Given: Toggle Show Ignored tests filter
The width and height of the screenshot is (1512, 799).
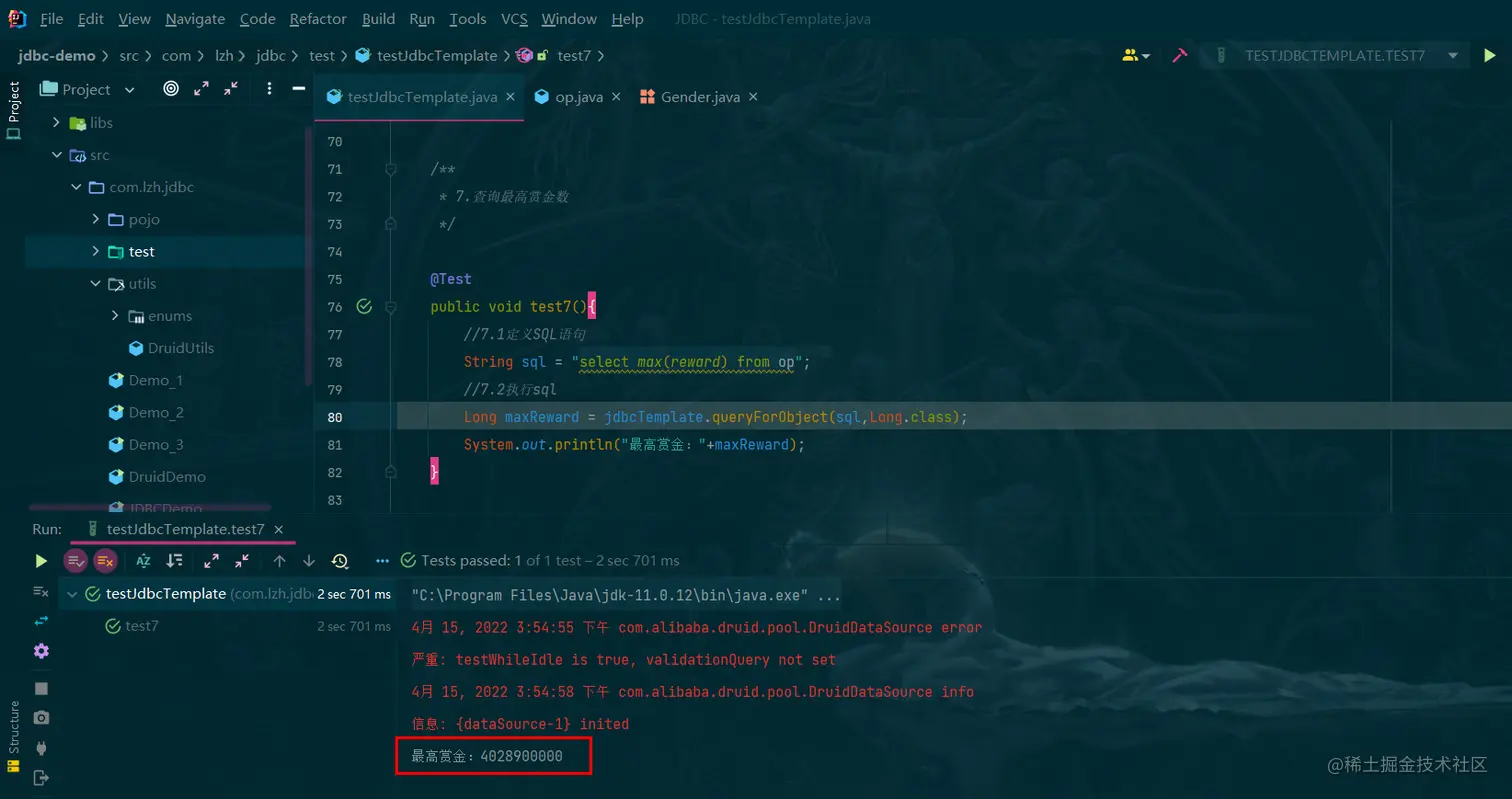Looking at the screenshot, I should 106,561.
